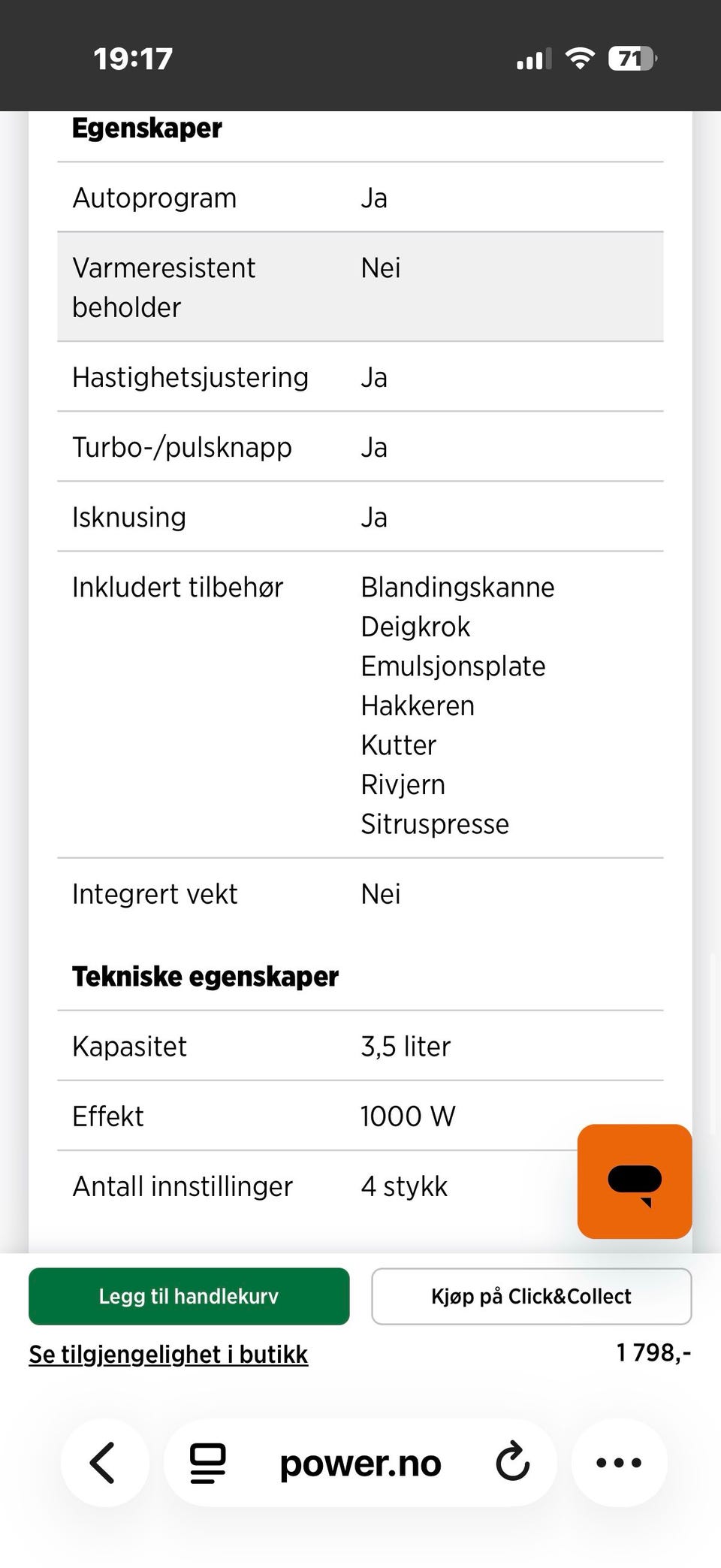Tap the 19:17 clock in status bar
The image size is (721, 1568).
[133, 59]
